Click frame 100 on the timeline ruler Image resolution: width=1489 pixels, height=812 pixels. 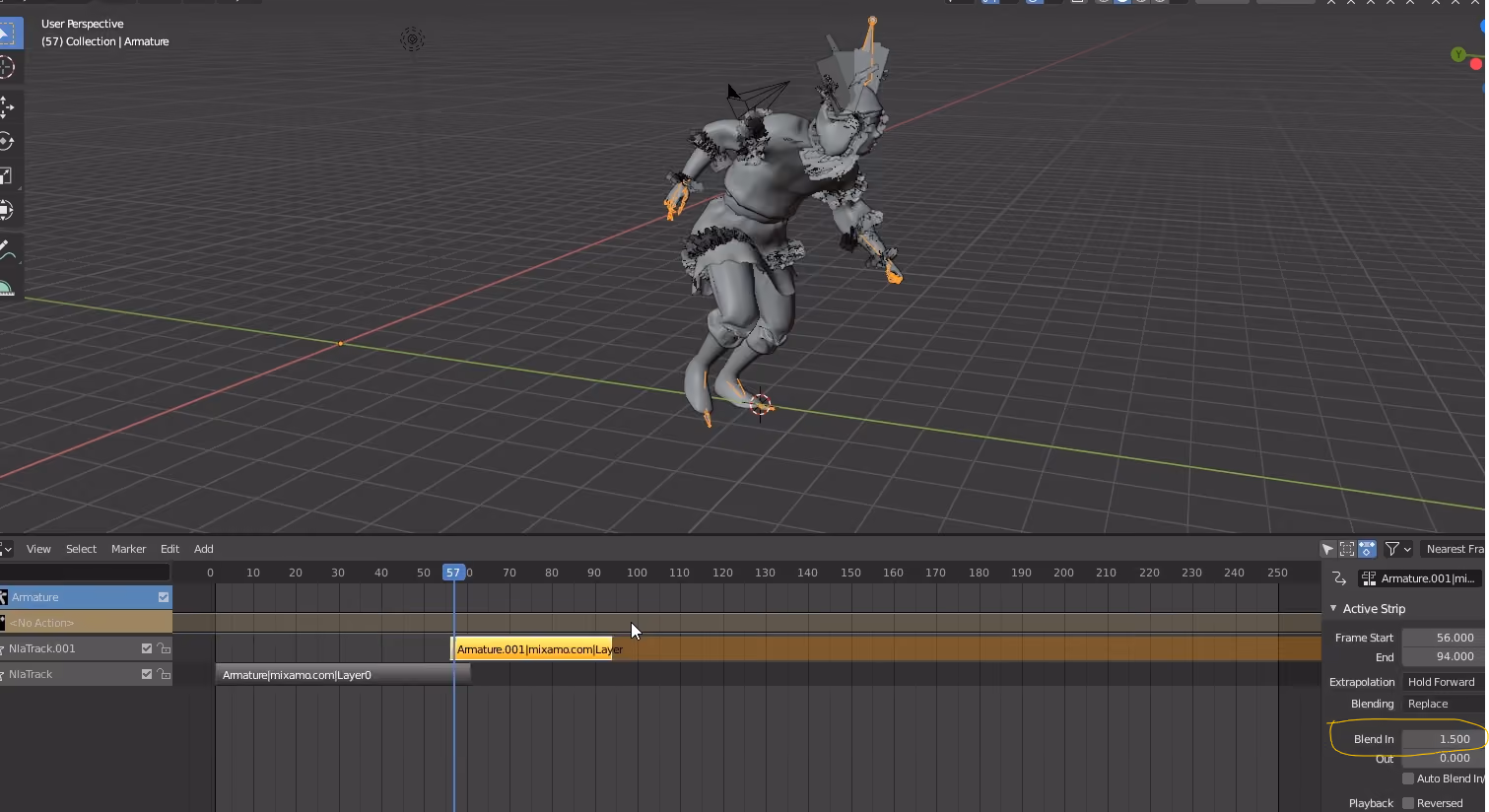pos(638,573)
